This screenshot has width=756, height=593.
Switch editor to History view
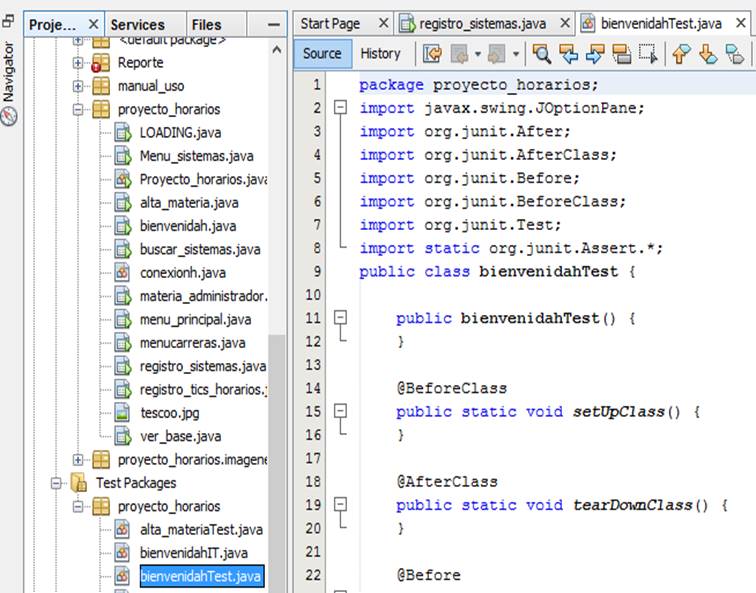tap(380, 54)
